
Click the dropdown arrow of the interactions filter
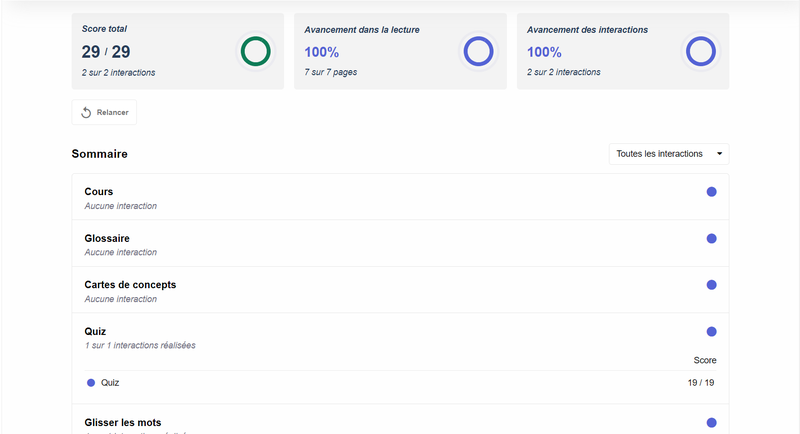tap(718, 154)
